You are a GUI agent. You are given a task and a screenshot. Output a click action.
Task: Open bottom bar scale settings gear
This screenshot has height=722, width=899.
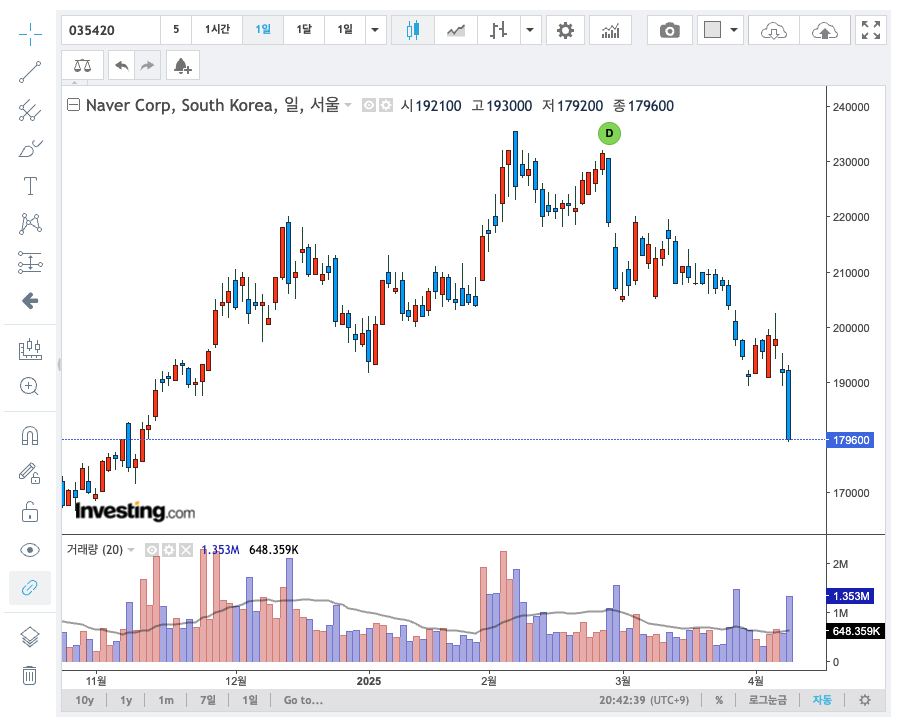[x=865, y=700]
